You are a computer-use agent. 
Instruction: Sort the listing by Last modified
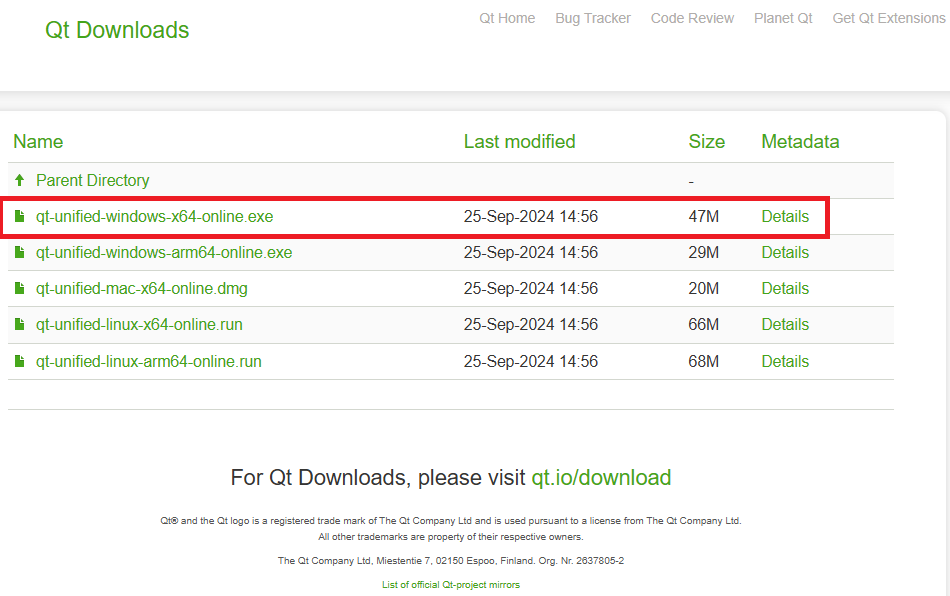[519, 142]
